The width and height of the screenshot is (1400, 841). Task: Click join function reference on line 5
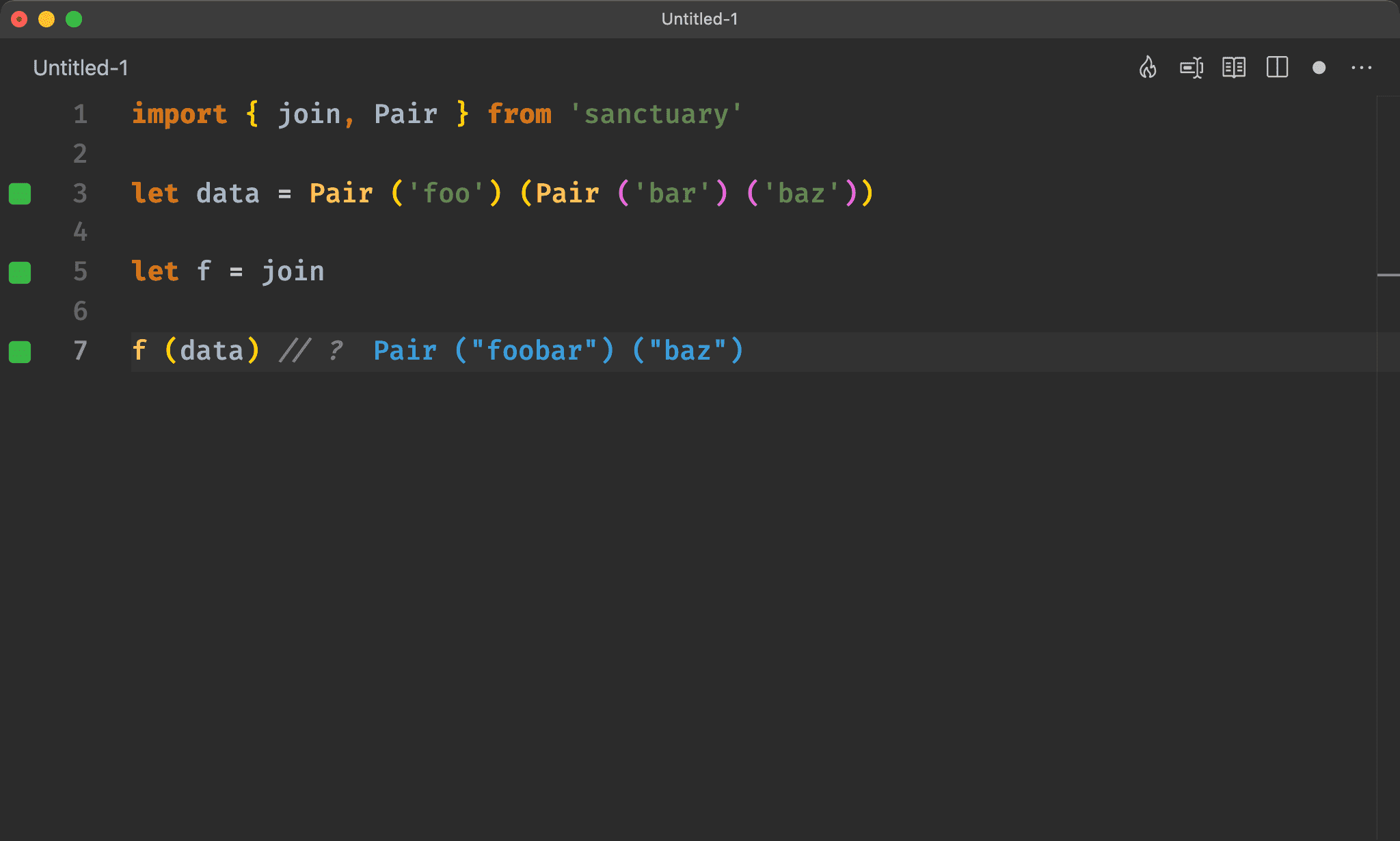[x=290, y=271]
